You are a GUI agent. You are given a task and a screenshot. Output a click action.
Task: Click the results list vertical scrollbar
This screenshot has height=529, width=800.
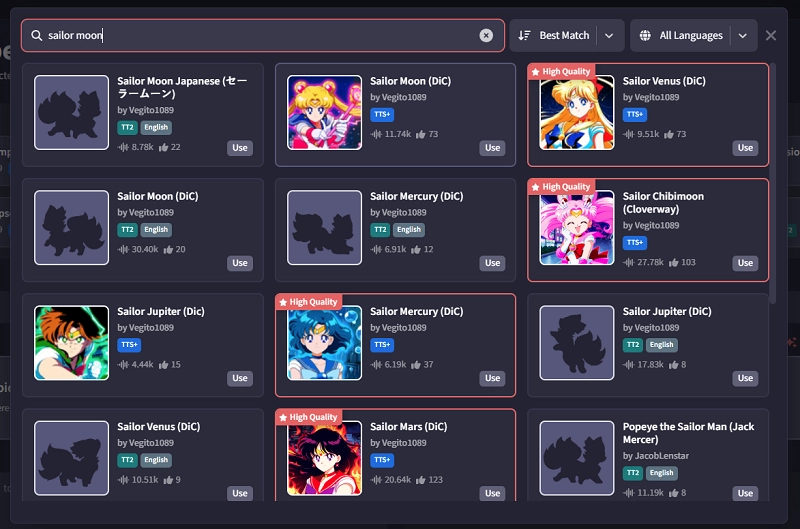772,184
